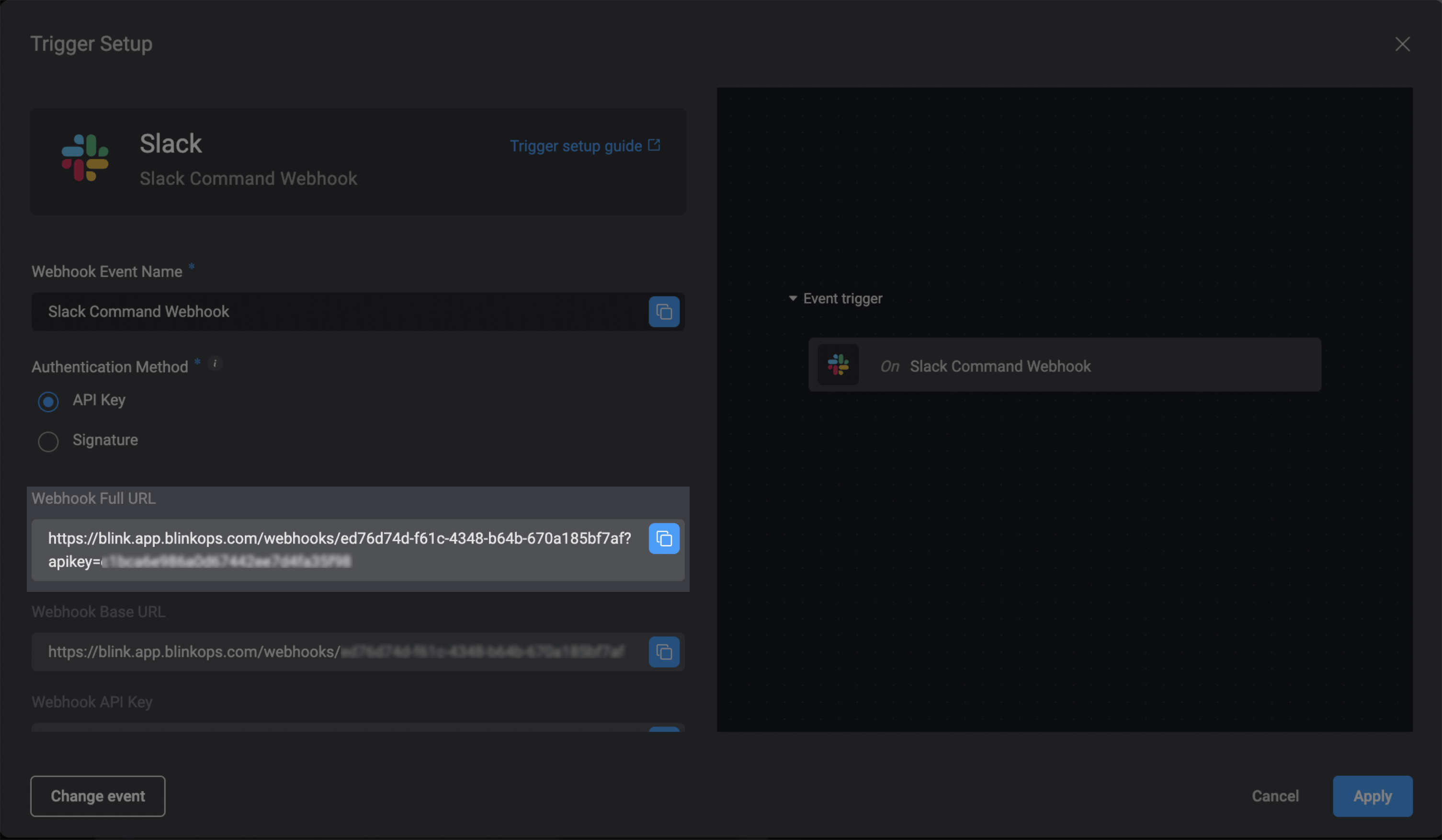
Task: Cancel the trigger setup
Action: click(1275, 796)
